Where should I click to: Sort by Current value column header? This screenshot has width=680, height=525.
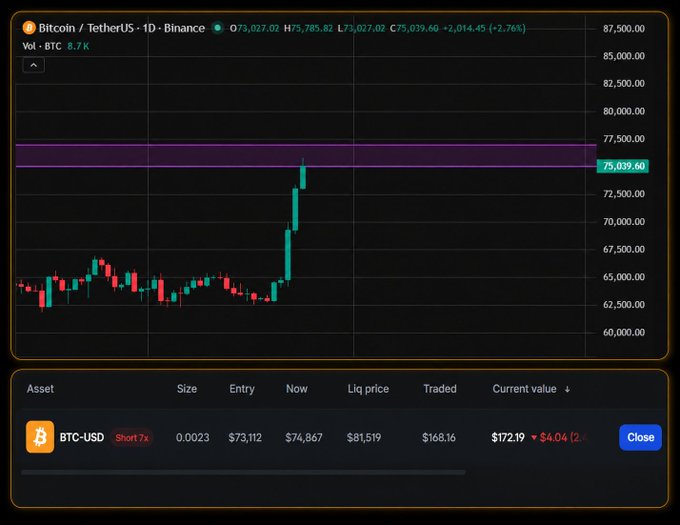click(x=531, y=389)
